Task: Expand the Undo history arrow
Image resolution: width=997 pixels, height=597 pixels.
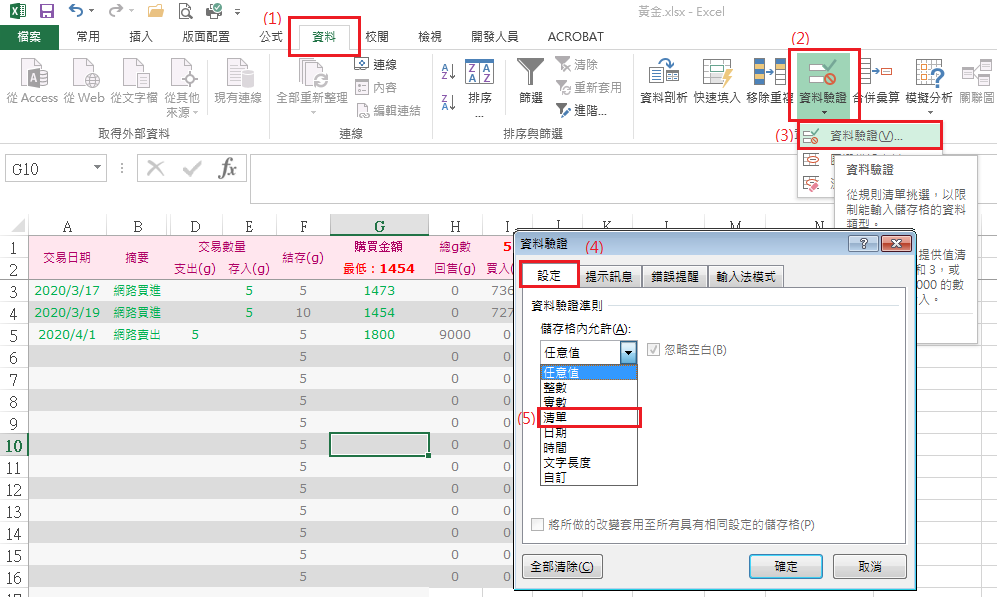Action: pyautogui.click(x=92, y=11)
